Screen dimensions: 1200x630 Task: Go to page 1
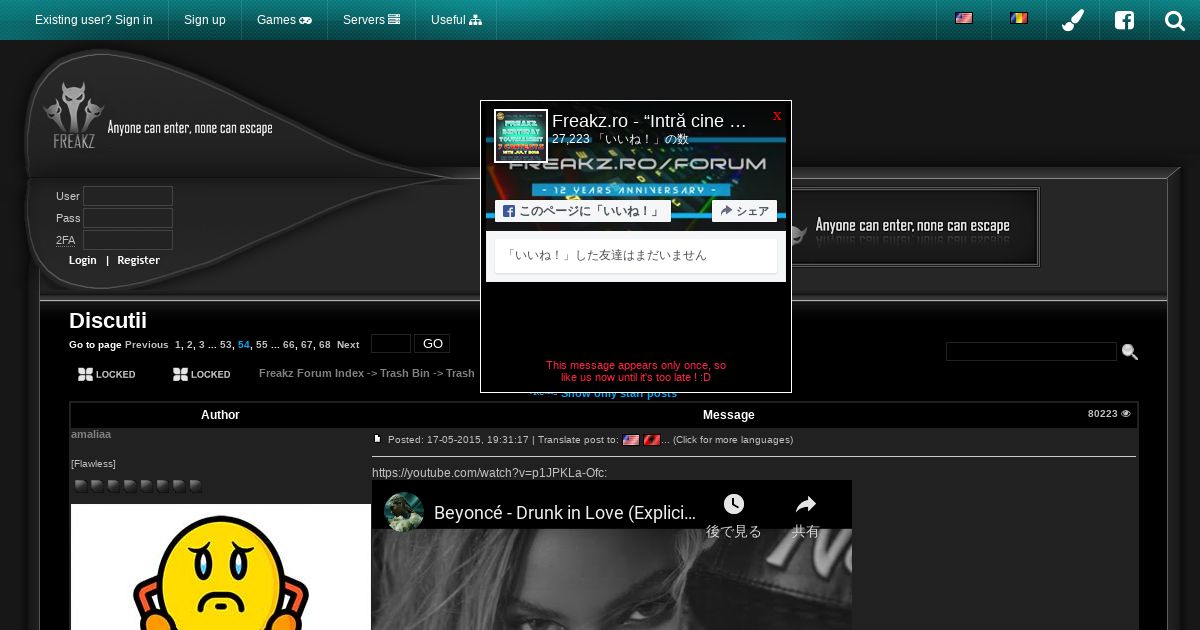pos(178,345)
